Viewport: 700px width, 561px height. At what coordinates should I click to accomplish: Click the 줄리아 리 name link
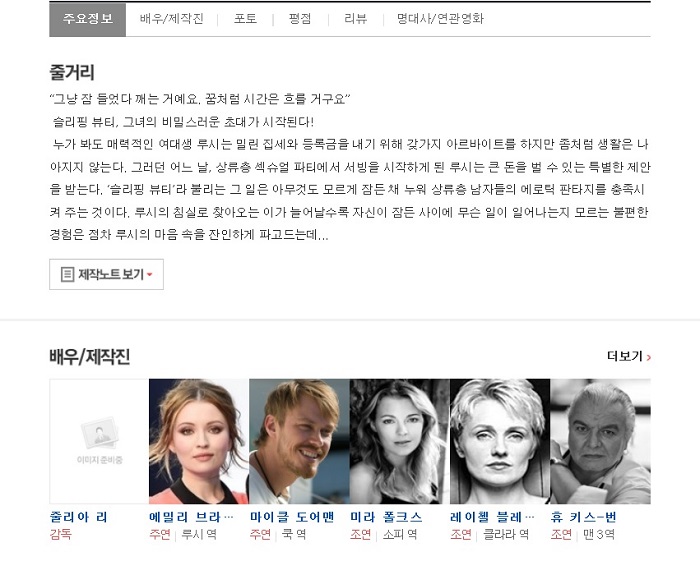79,517
